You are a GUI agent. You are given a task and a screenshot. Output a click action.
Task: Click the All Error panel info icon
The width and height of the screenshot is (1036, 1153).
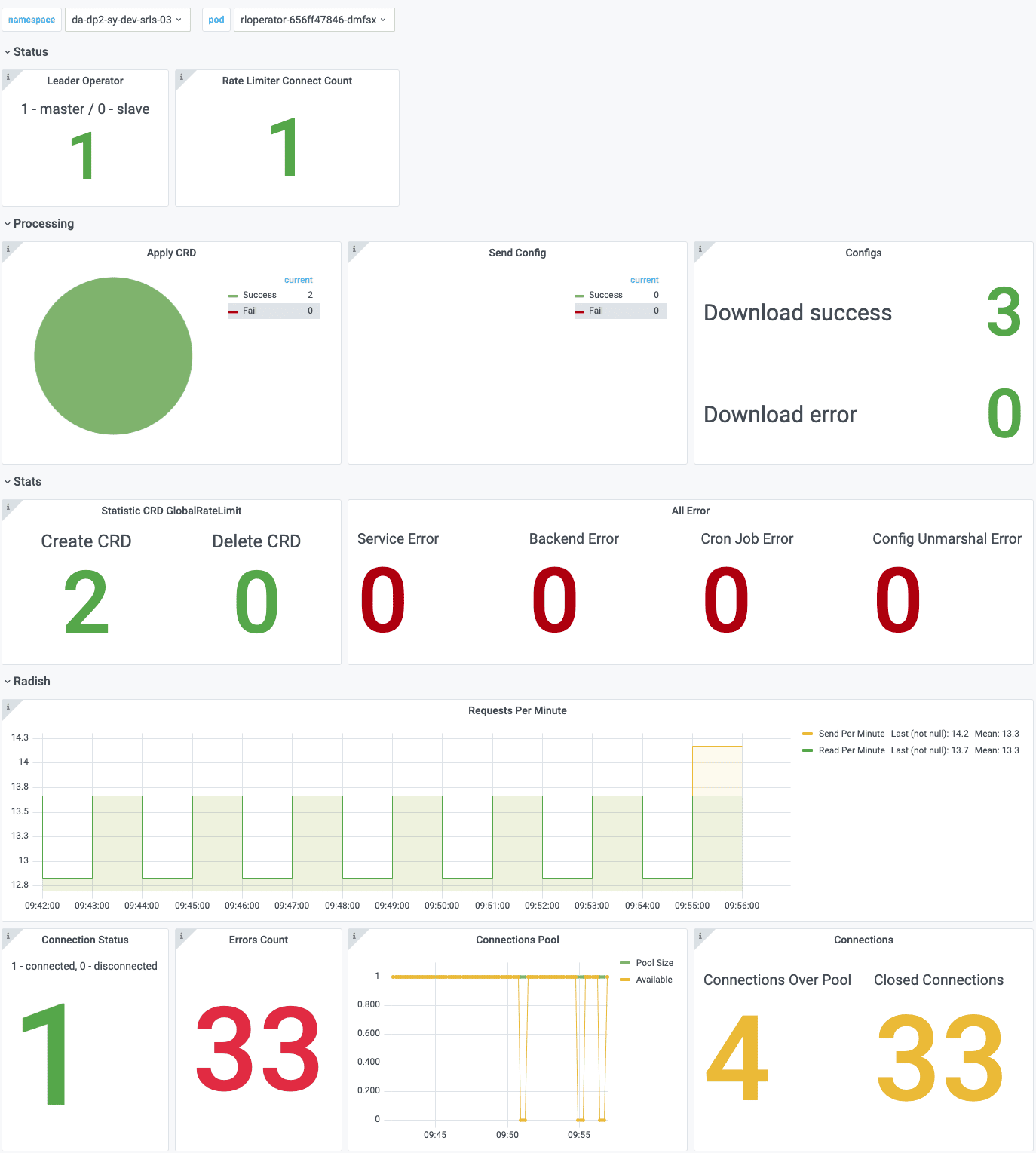[x=354, y=504]
